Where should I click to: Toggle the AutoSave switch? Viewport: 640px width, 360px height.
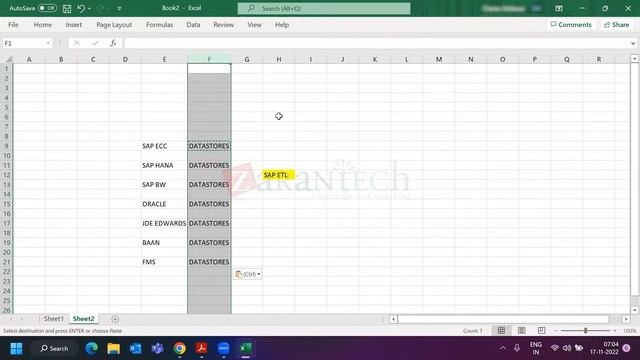(47, 8)
